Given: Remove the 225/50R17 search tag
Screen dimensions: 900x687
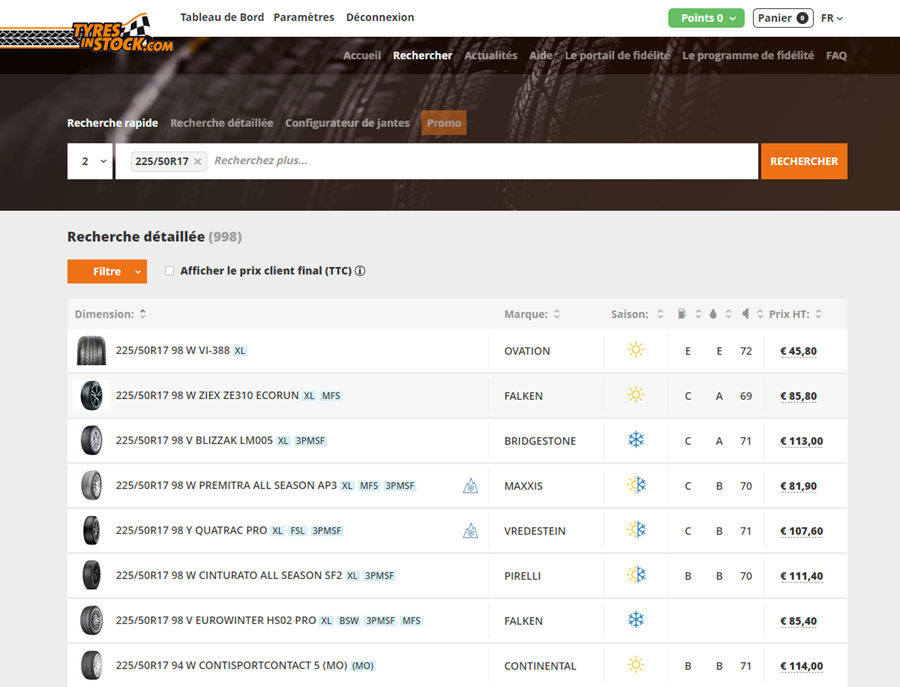Looking at the screenshot, I should click(x=197, y=162).
